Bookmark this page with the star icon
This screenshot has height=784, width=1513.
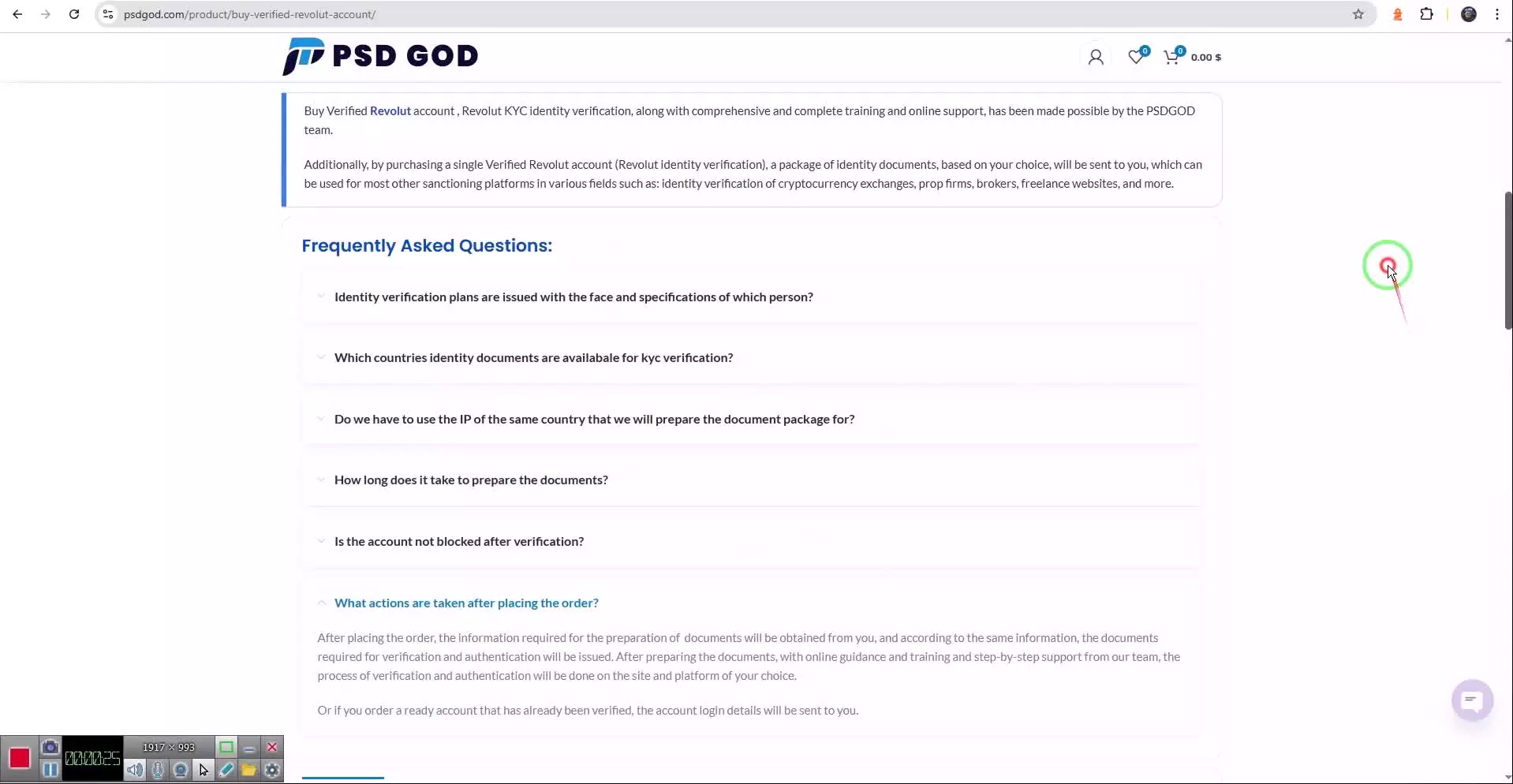tap(1358, 14)
